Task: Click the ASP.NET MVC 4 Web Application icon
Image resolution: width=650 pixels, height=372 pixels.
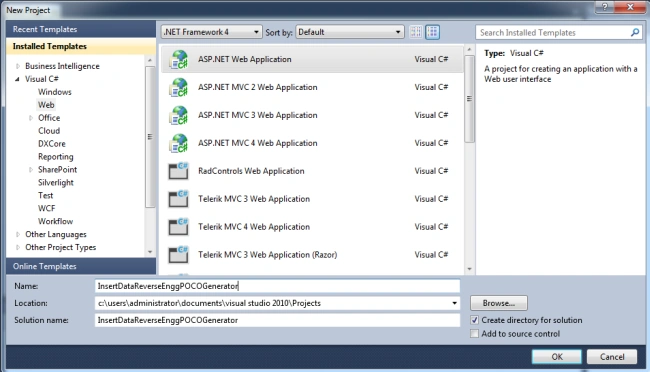Action: pyautogui.click(x=179, y=143)
